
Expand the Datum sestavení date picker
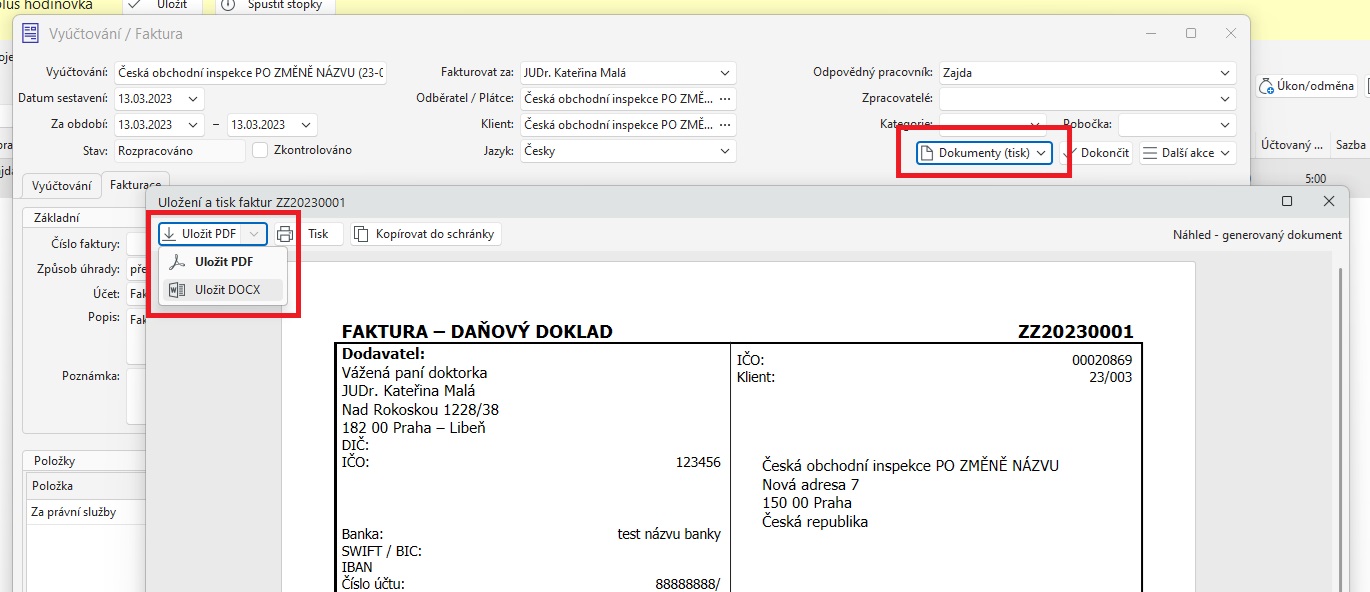(x=192, y=98)
